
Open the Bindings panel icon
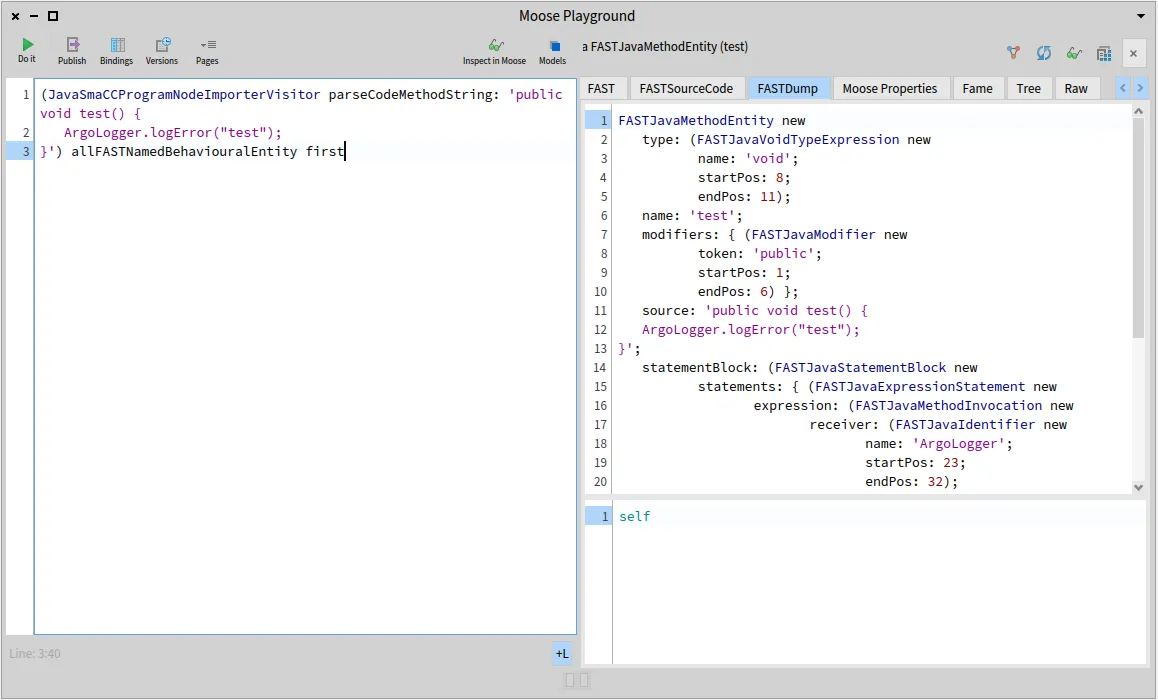[x=117, y=51]
